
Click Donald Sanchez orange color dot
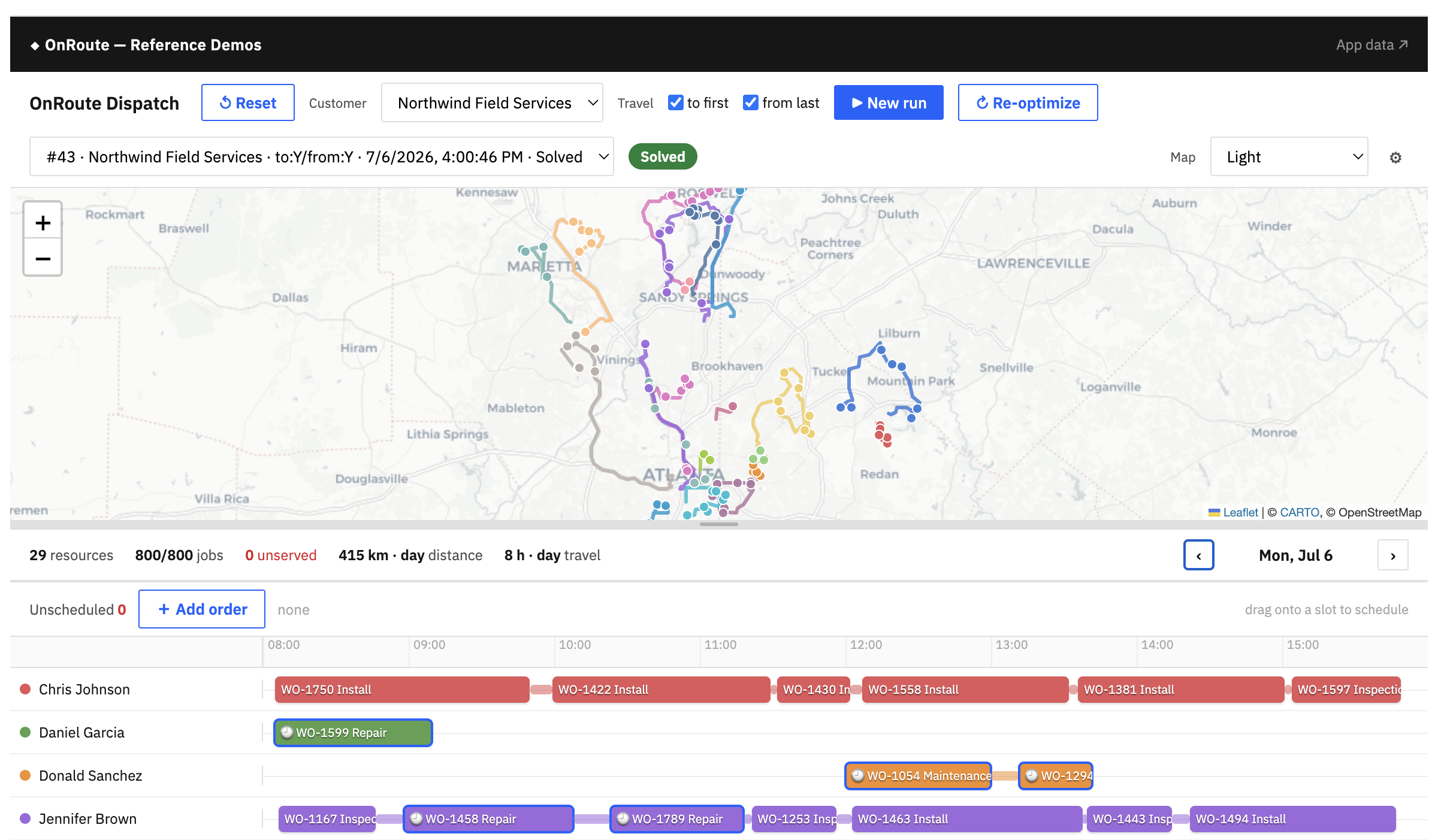coord(25,775)
